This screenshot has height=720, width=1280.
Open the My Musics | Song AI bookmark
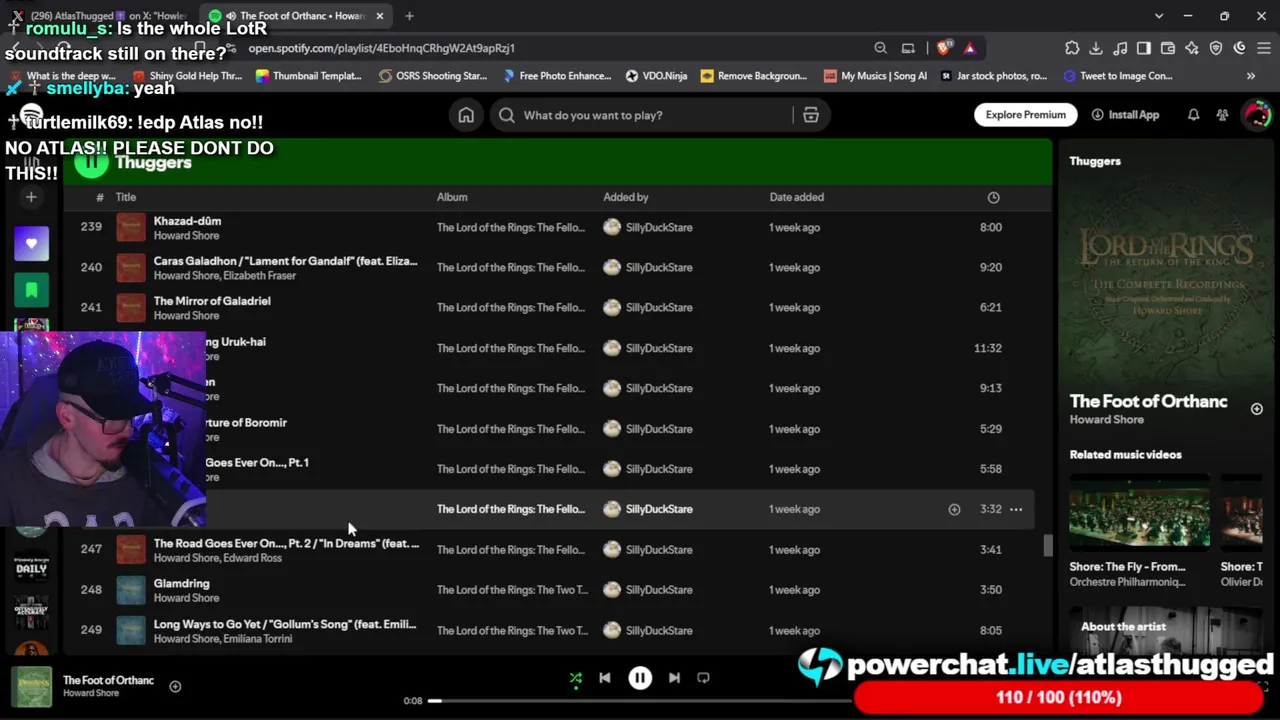[x=875, y=76]
